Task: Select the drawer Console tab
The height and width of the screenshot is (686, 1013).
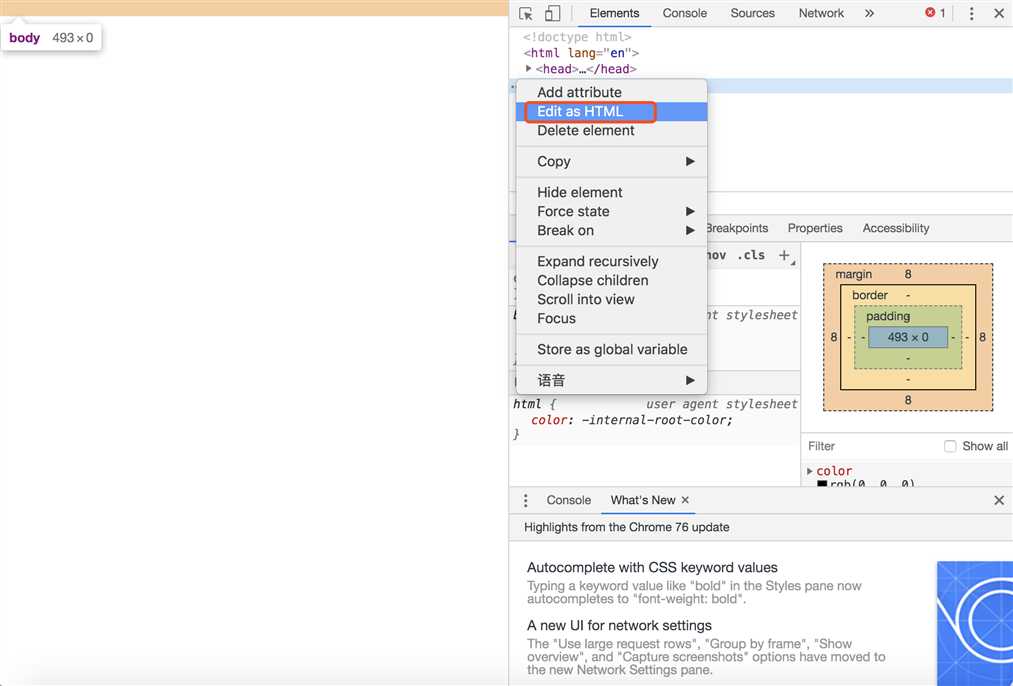Action: click(569, 500)
